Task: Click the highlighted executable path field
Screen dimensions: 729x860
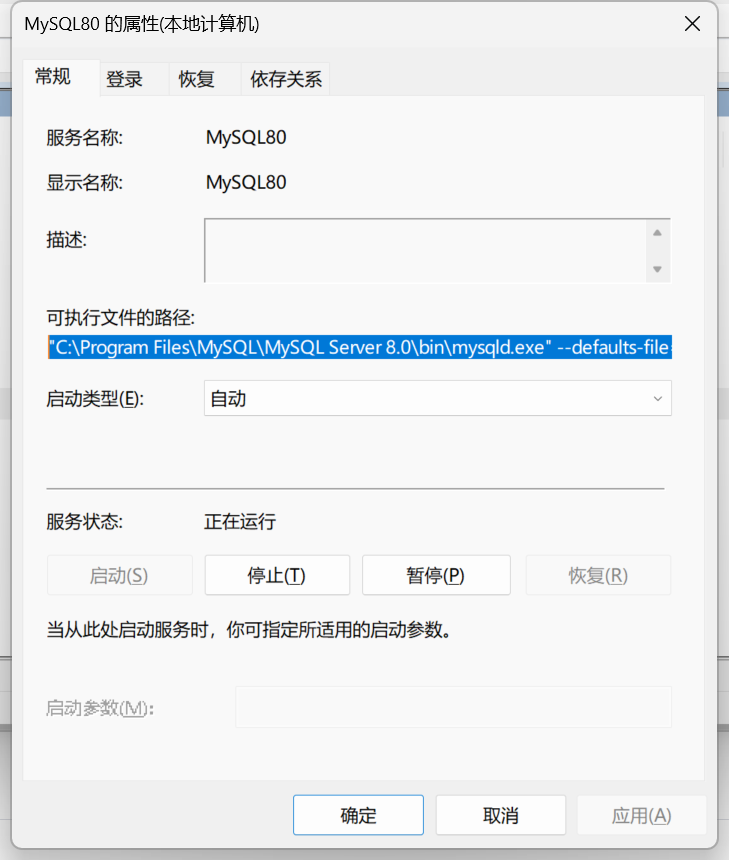Action: (x=360, y=348)
